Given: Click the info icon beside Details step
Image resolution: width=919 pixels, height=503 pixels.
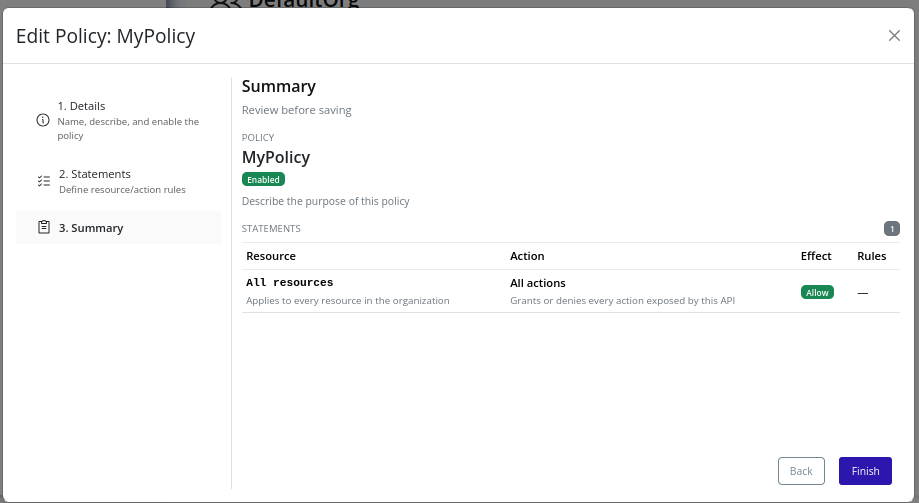Looking at the screenshot, I should tap(43, 120).
